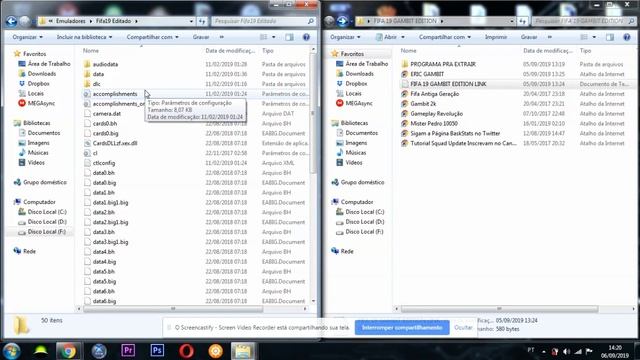The image size is (640, 360).
Task: Select Disco Local (C:) in left window sidebar
Action: tap(47, 212)
